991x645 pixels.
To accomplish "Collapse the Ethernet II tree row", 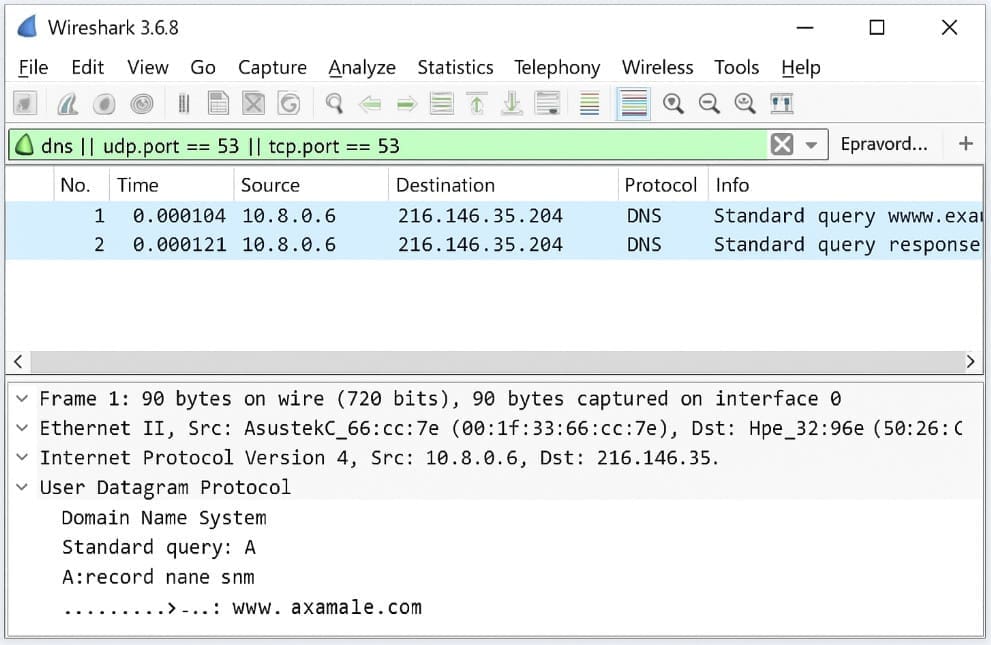I will (x=22, y=428).
